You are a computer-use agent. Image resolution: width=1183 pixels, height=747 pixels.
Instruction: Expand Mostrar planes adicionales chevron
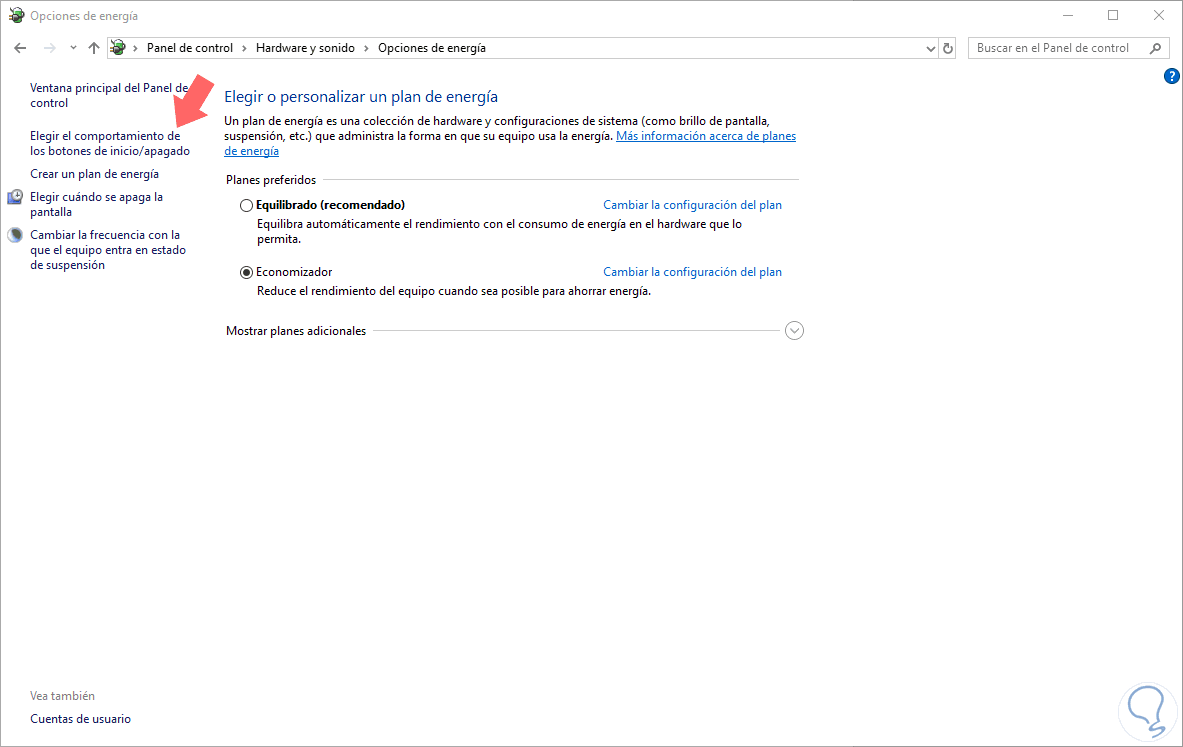[x=794, y=330]
